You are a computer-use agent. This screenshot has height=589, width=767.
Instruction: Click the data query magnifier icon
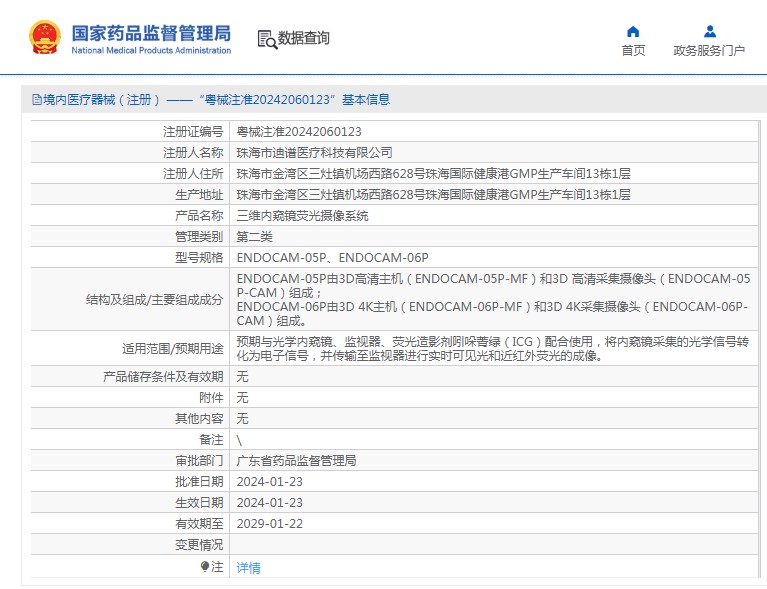point(266,39)
